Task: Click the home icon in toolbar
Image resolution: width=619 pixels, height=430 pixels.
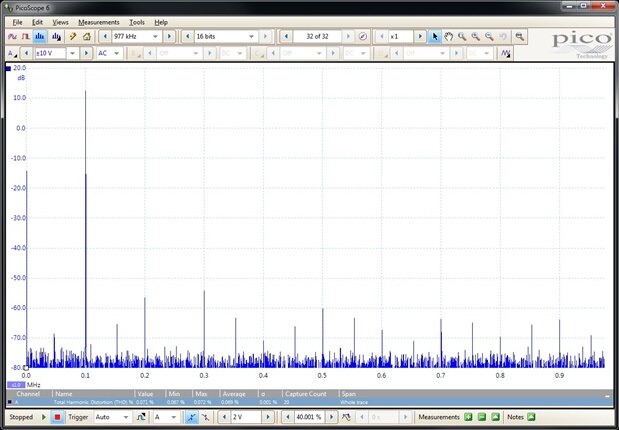Action: pos(87,36)
